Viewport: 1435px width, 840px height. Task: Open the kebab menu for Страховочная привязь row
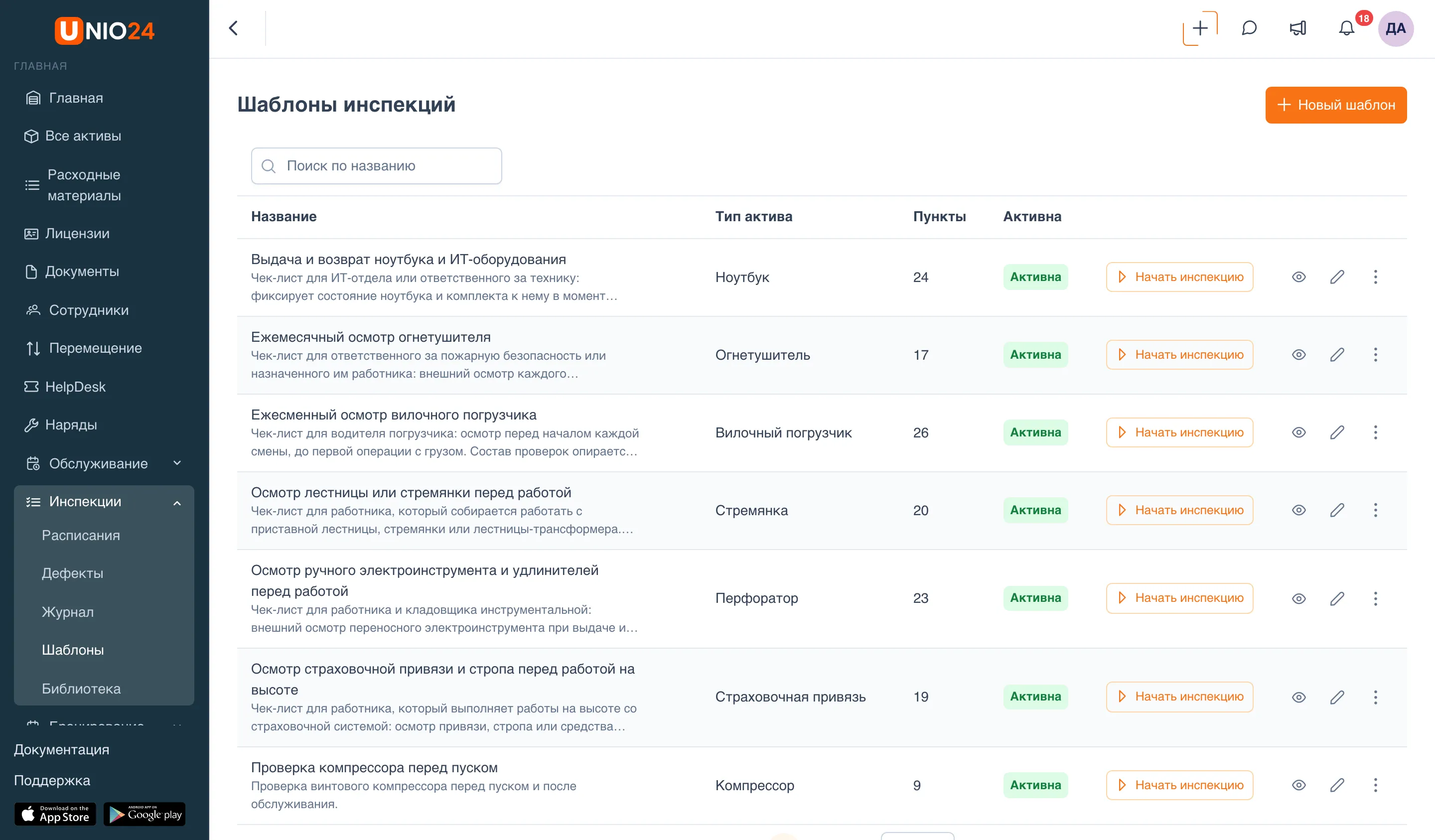(1375, 697)
